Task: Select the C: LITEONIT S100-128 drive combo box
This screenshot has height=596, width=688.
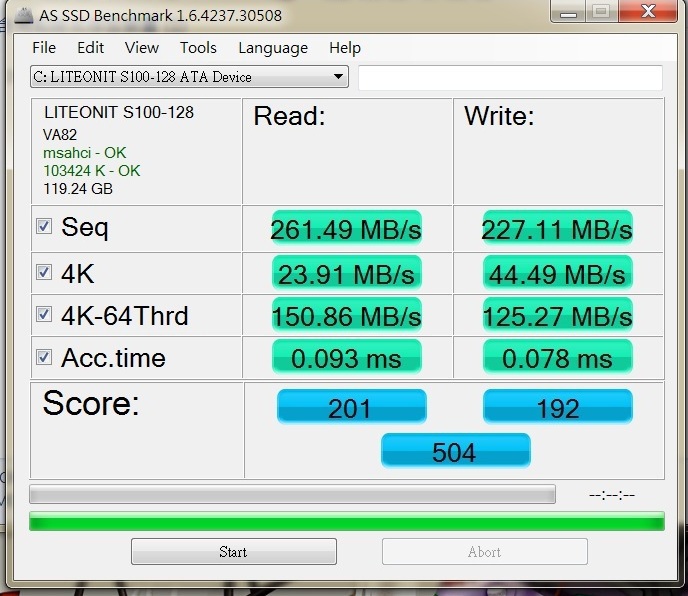Action: [189, 77]
